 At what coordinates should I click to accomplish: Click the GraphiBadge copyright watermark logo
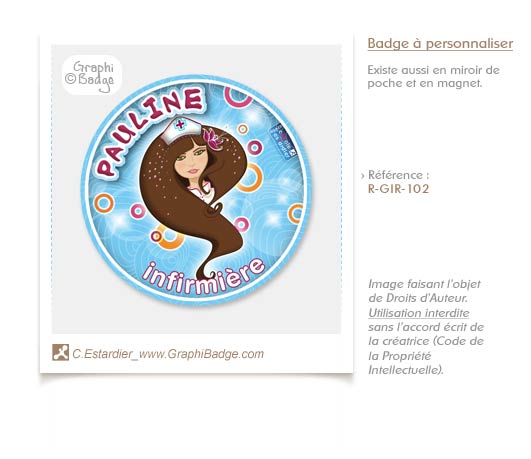coord(91,75)
